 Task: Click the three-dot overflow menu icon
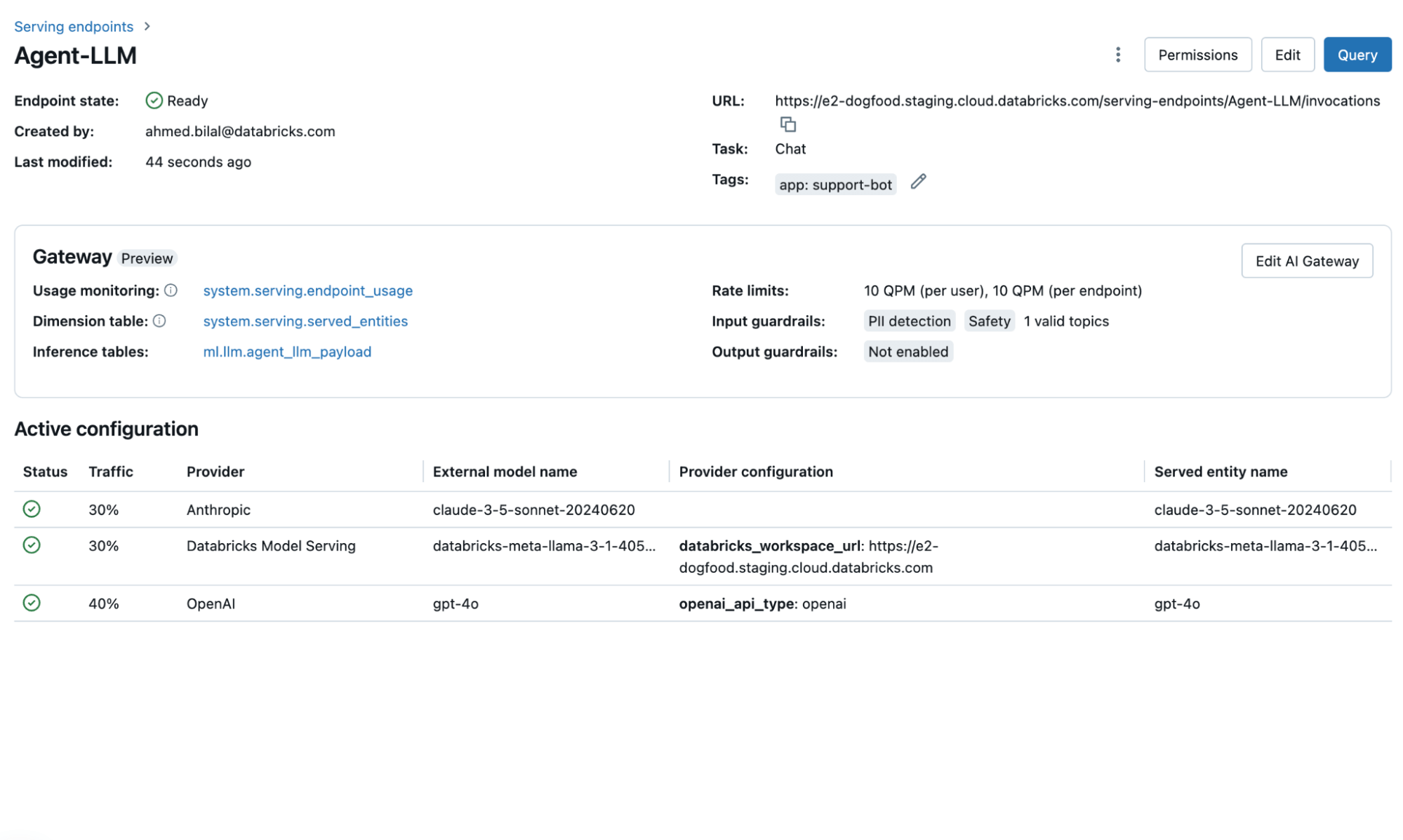tap(1118, 54)
